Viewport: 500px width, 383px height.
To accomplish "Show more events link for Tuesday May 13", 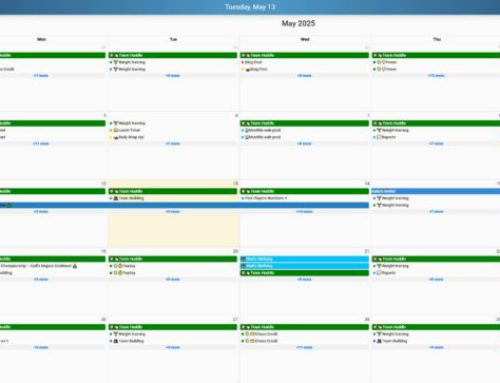I will (173, 212).
